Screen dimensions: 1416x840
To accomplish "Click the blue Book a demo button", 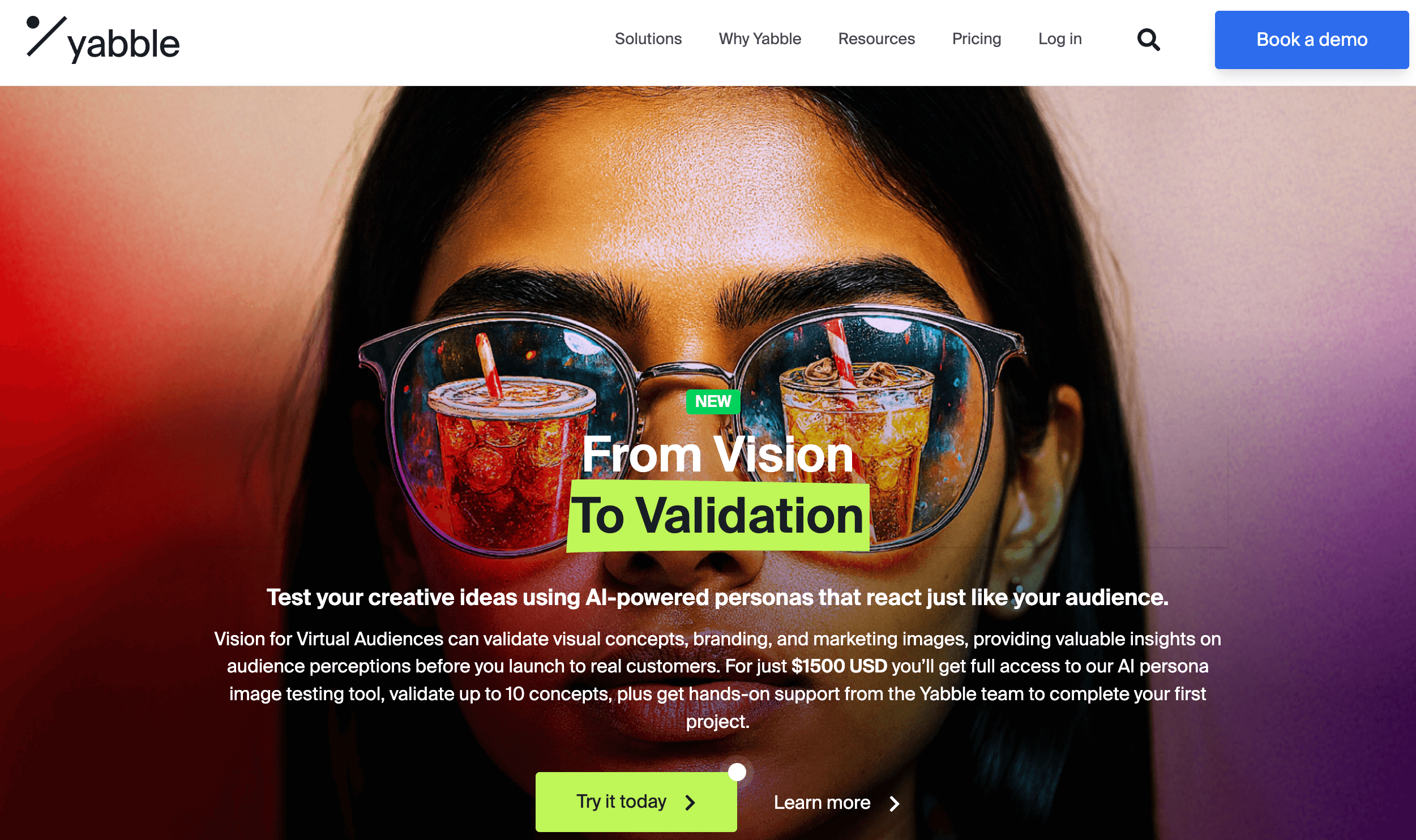I will tap(1311, 40).
